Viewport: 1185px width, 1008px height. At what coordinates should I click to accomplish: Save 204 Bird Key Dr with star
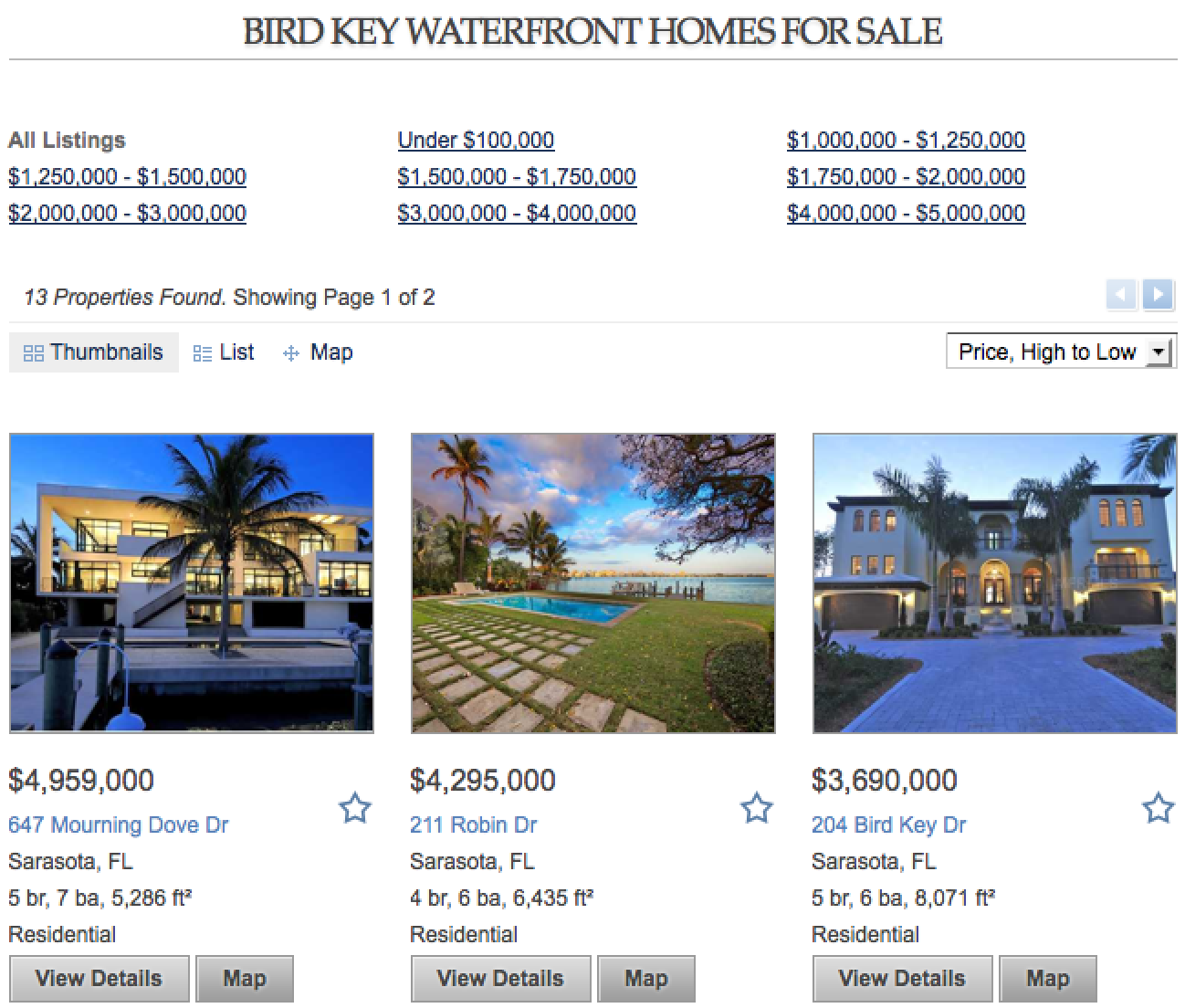point(1159,808)
